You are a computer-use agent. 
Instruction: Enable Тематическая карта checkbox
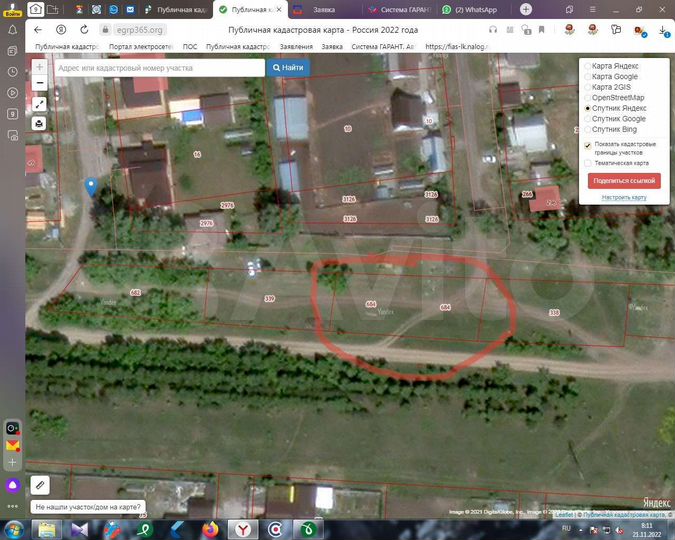point(588,163)
